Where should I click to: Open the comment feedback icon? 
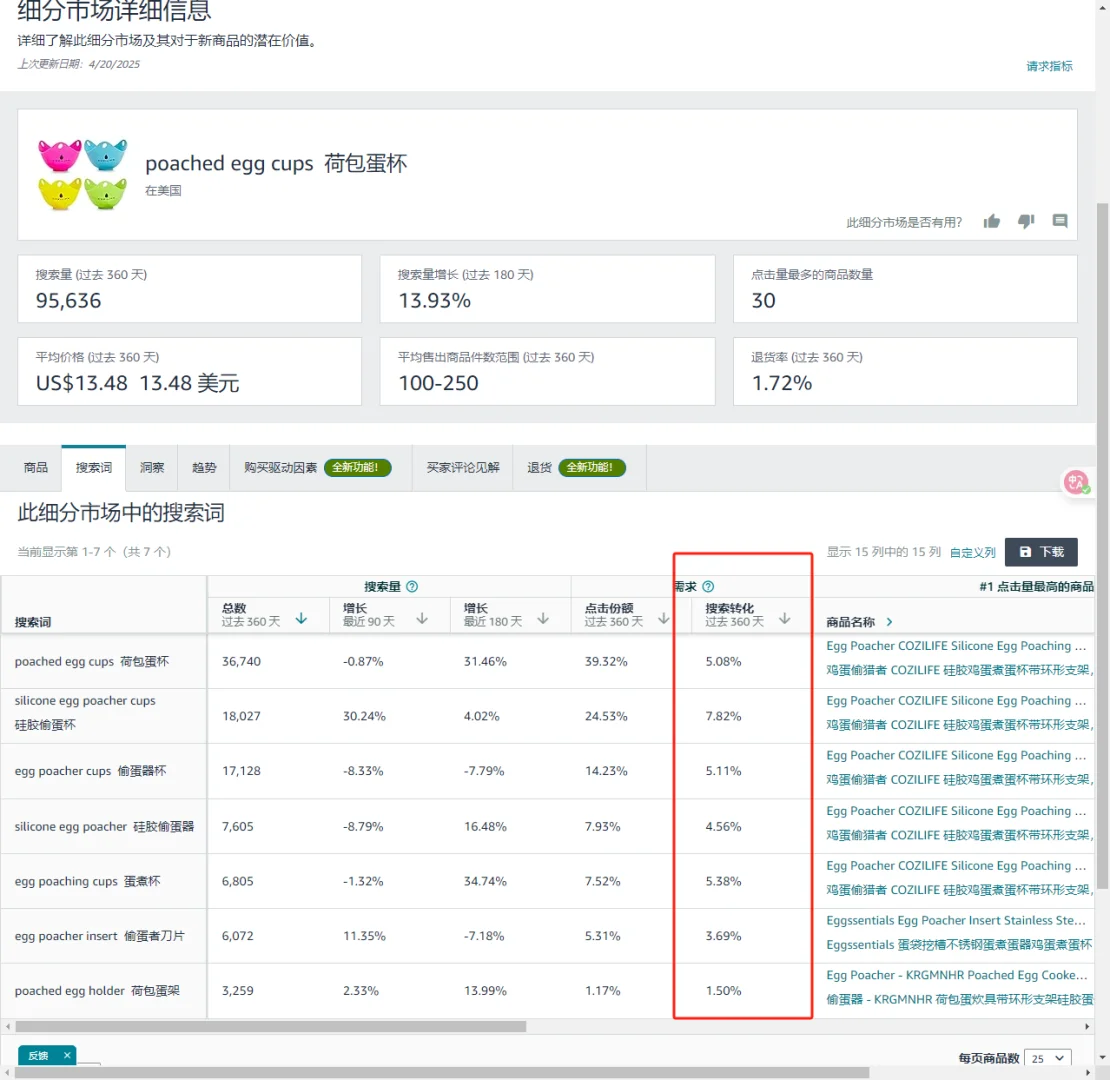click(1060, 221)
